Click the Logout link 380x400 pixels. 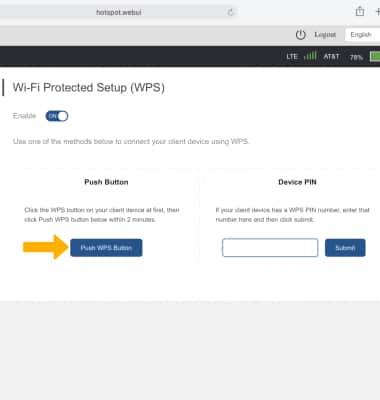pyautogui.click(x=325, y=35)
